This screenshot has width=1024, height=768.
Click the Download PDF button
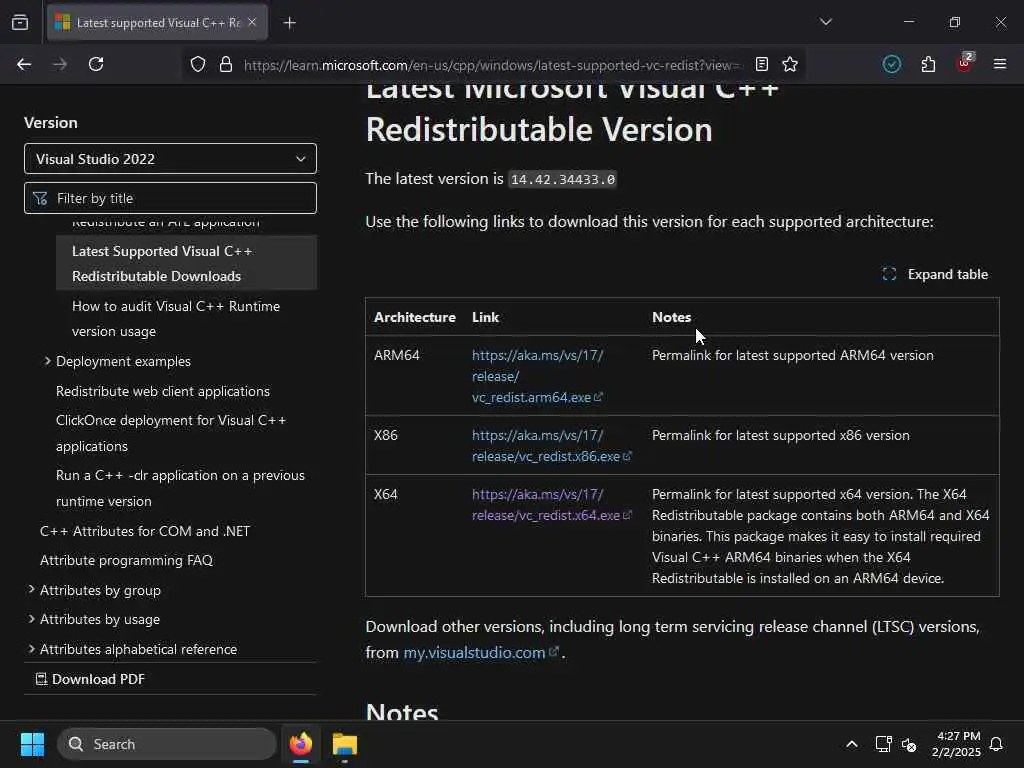(90, 679)
